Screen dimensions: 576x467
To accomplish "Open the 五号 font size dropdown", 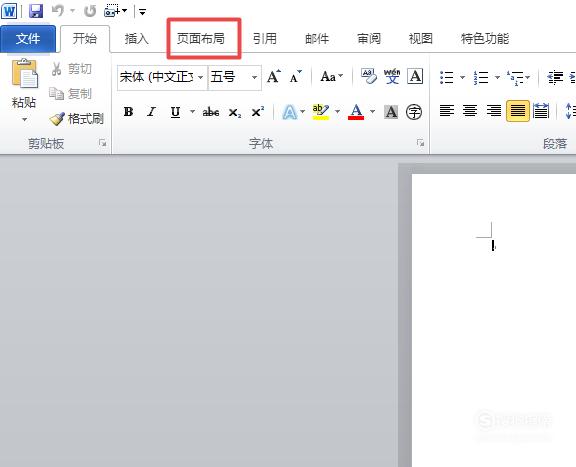I will (x=254, y=78).
